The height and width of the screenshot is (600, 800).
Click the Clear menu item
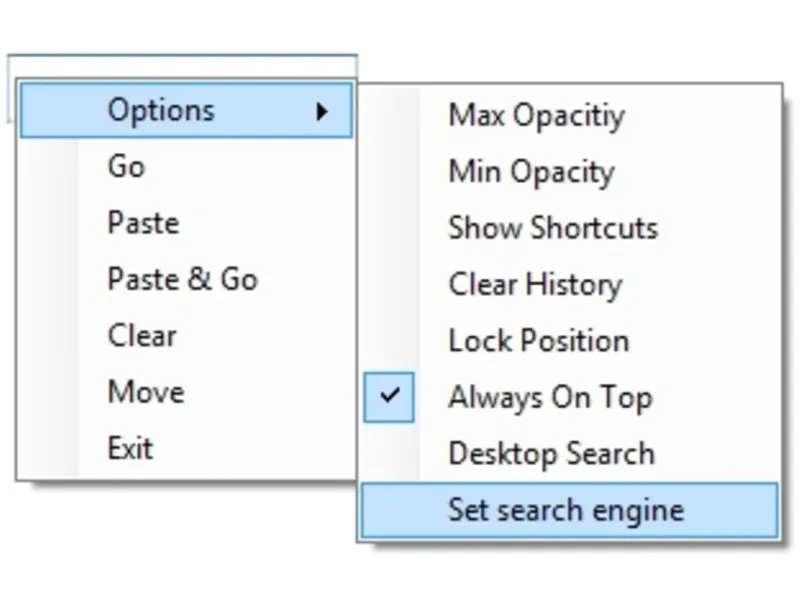142,335
